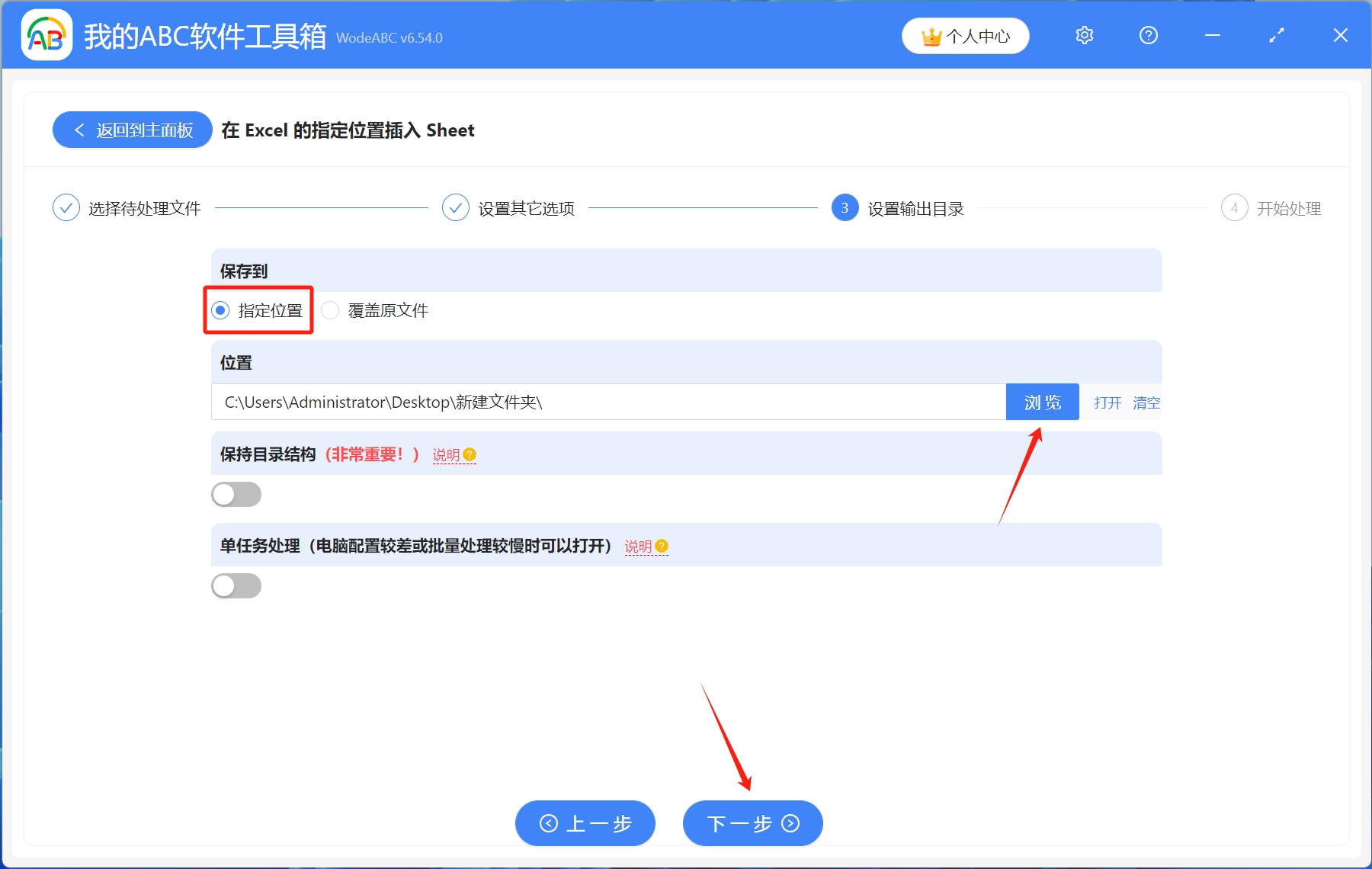Click the ABC toolbox app logo
Screen dimensions: 1372x869
(x=46, y=35)
